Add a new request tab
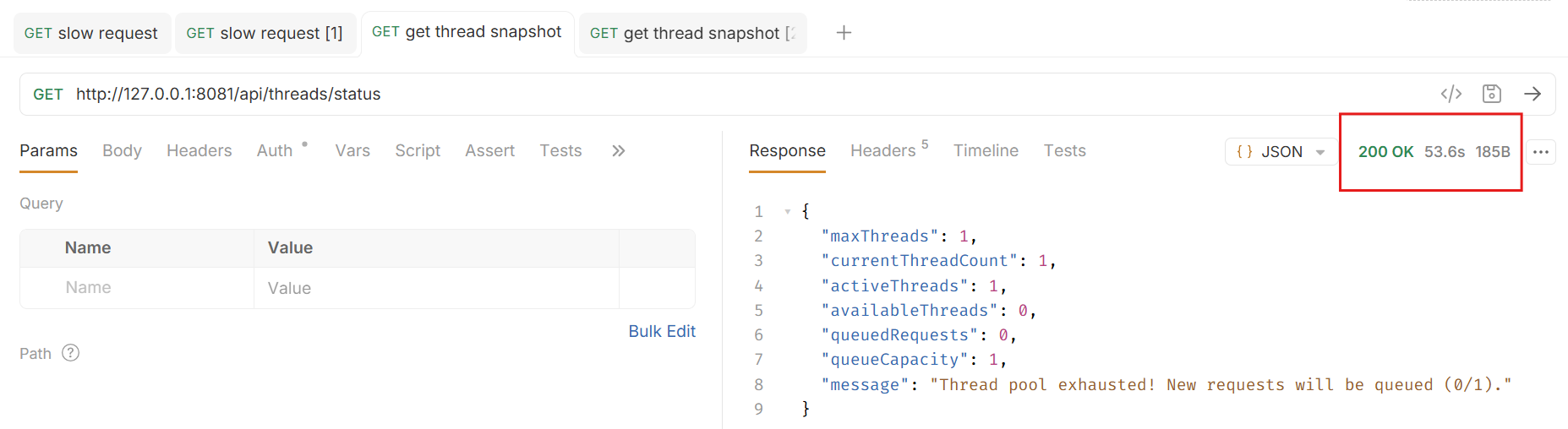This screenshot has height=429, width=1568. pyautogui.click(x=843, y=33)
